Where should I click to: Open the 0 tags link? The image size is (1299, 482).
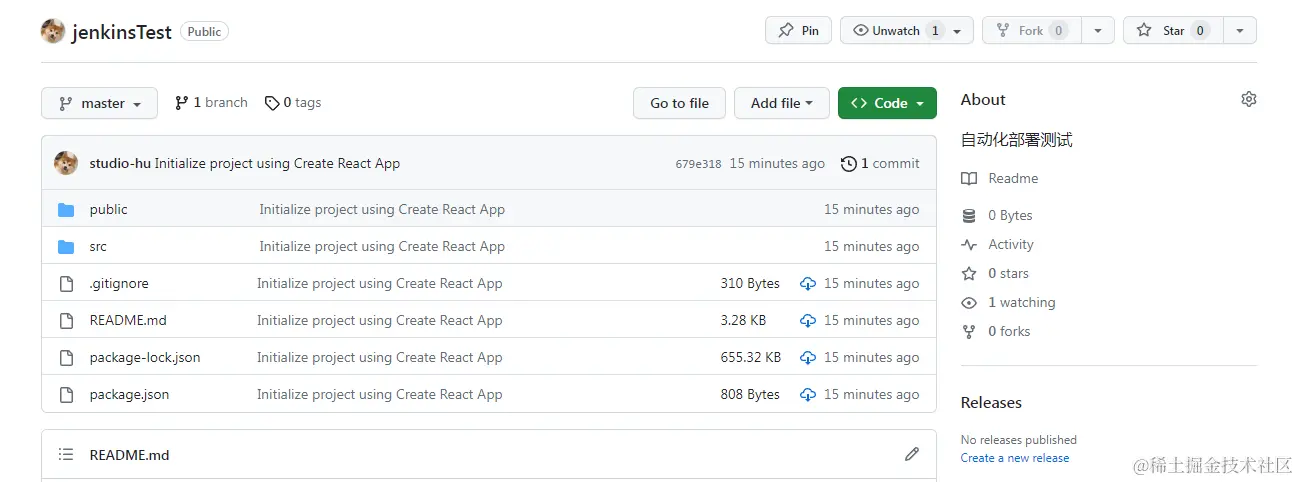point(293,103)
